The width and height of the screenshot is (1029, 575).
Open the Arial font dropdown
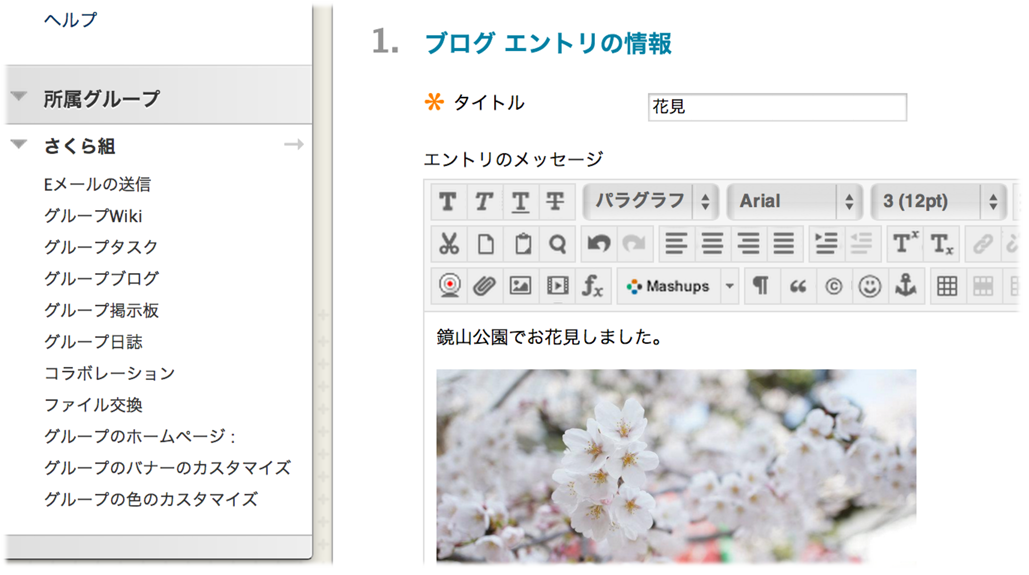(x=794, y=202)
